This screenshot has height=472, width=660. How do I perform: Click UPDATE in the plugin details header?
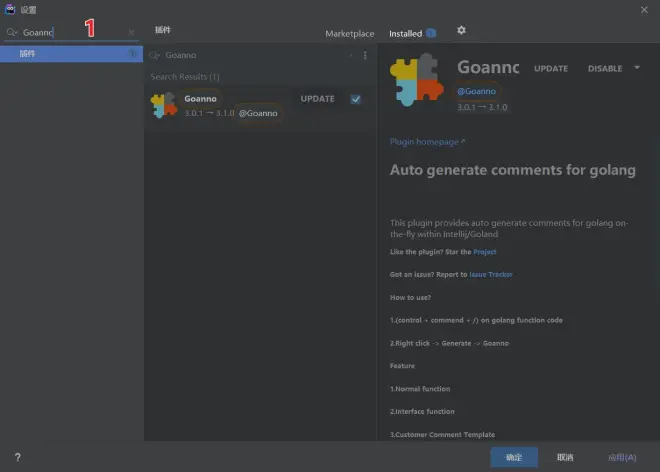coord(551,69)
